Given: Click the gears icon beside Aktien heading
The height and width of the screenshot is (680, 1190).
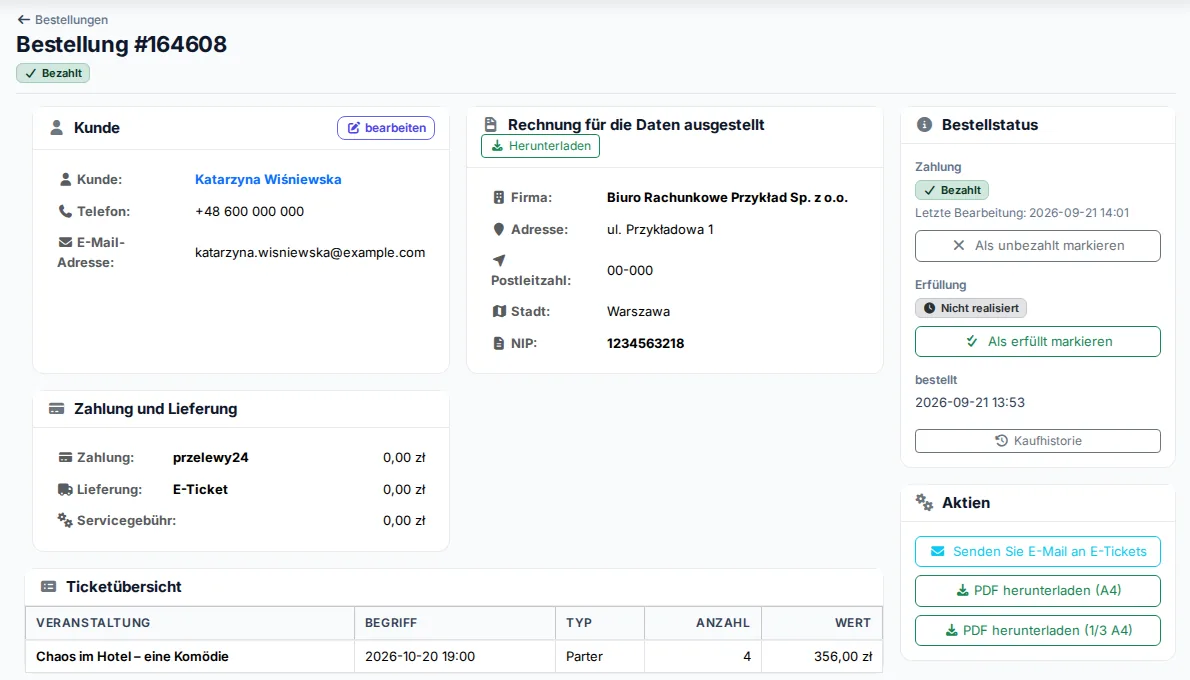Looking at the screenshot, I should 924,502.
